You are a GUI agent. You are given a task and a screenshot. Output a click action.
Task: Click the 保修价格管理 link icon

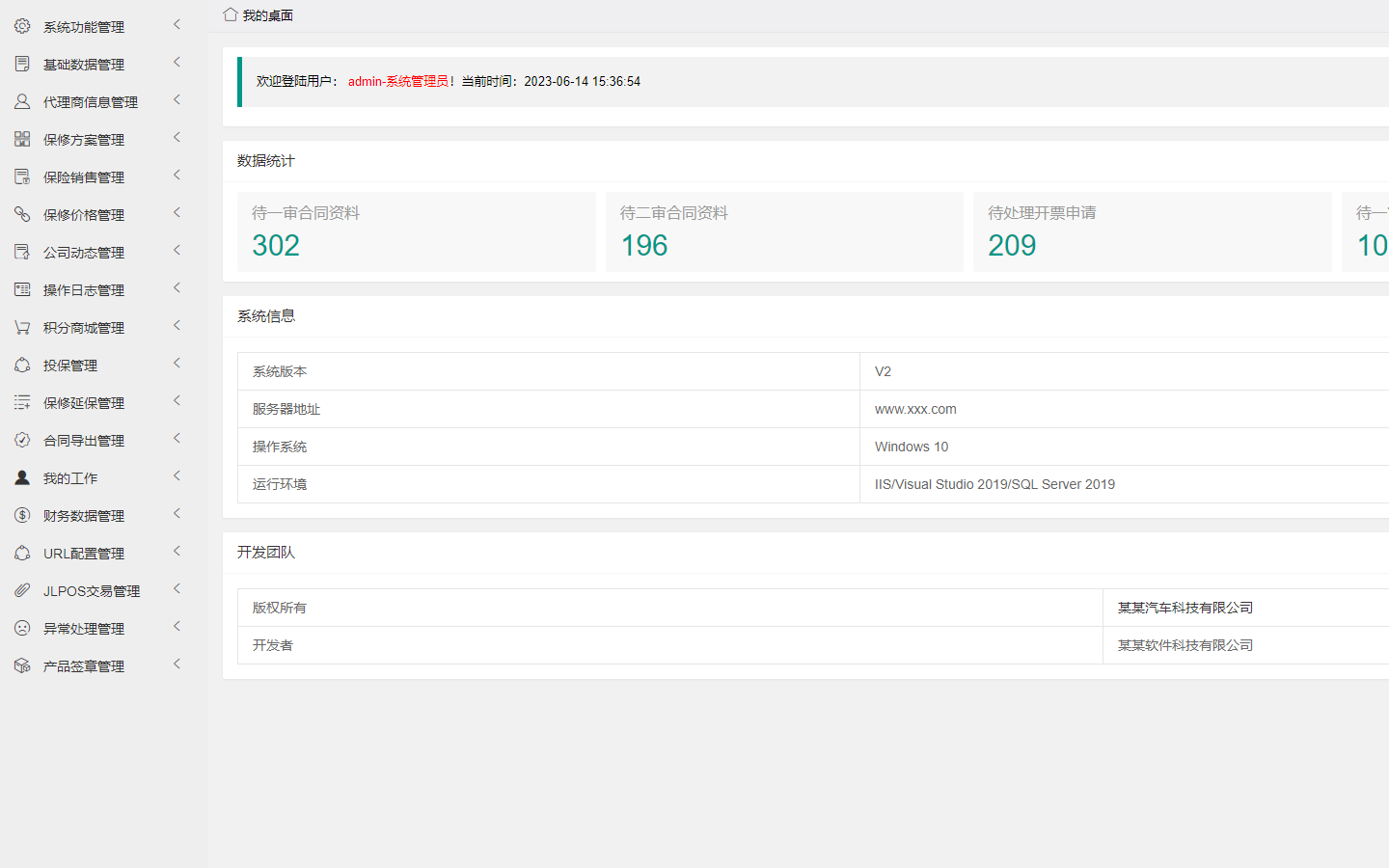22,214
